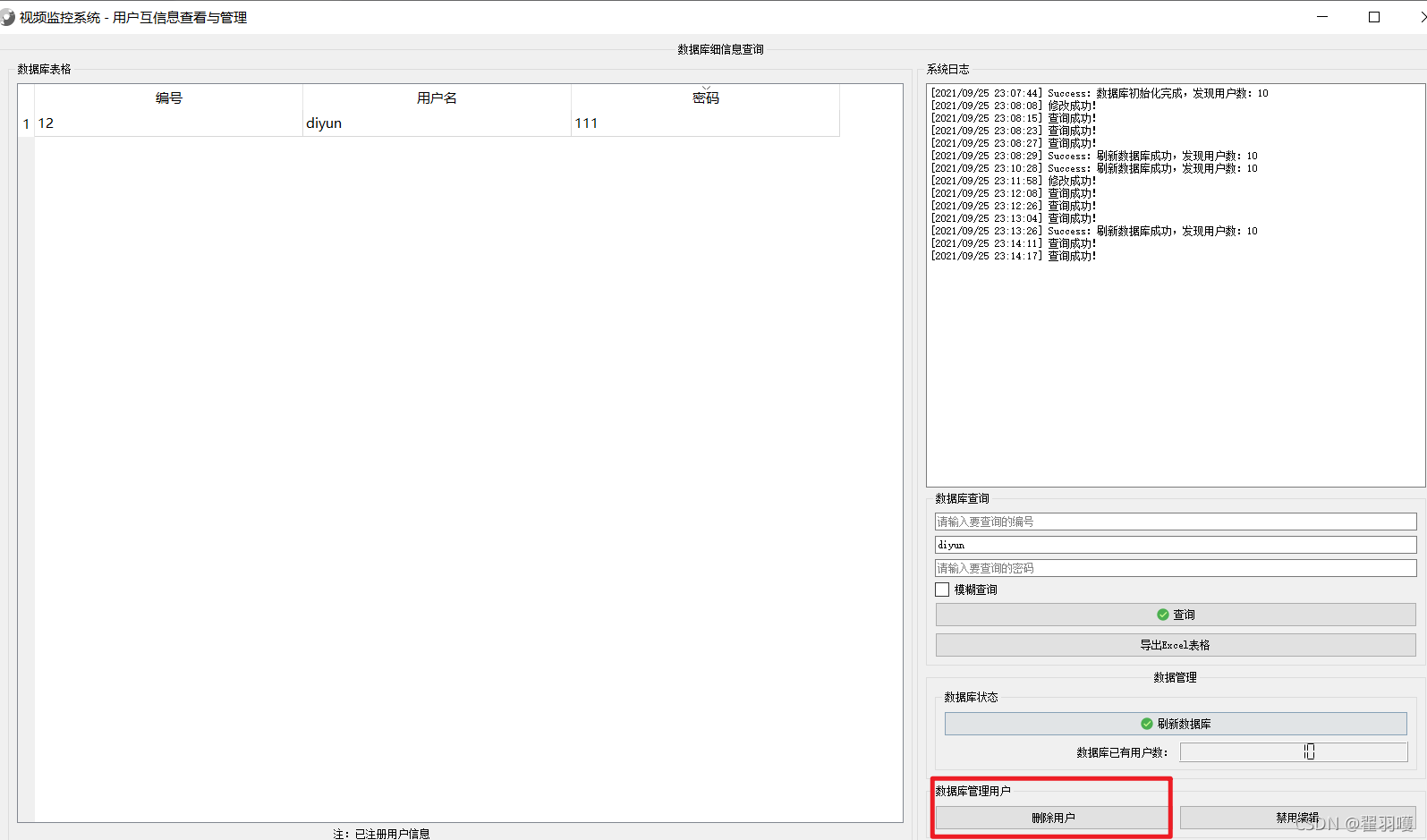Click the log entry 刷新数据库成功 at 23:08:29

(x=1094, y=156)
